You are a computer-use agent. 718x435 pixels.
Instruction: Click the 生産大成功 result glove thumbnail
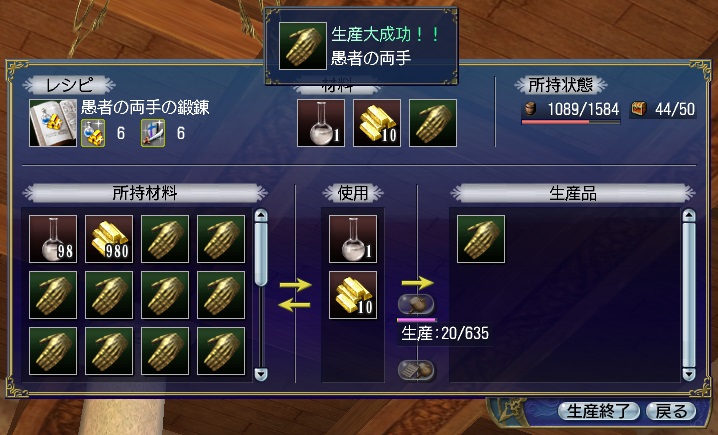[303, 46]
